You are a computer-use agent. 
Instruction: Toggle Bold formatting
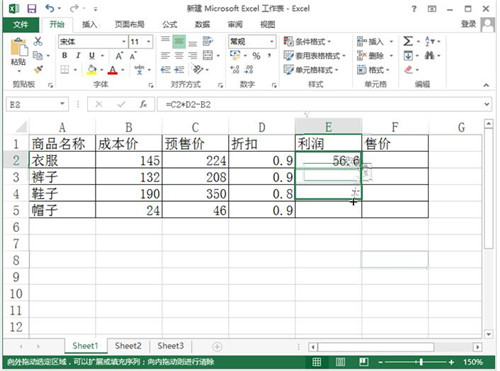tap(65, 56)
